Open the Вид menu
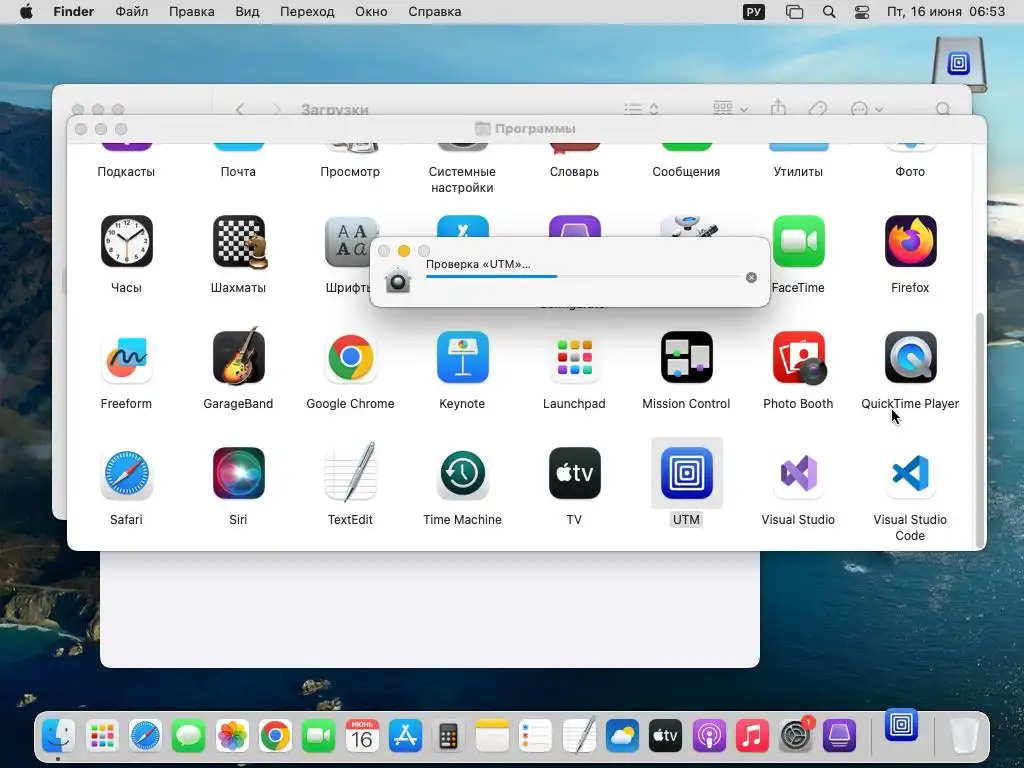This screenshot has height=768, width=1024. click(x=247, y=12)
